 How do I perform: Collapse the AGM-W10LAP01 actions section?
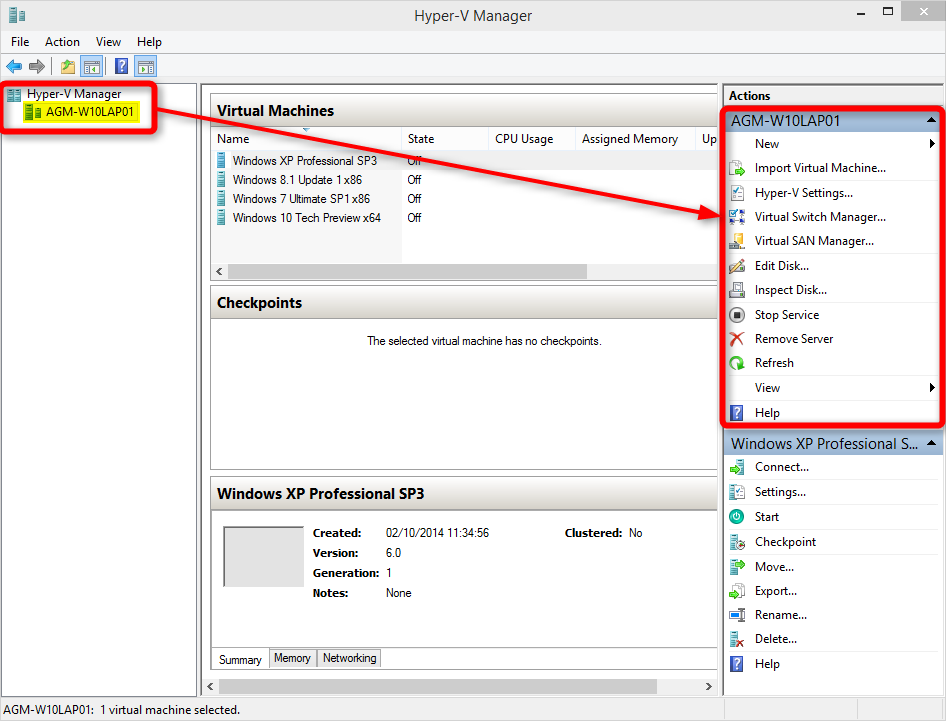click(x=932, y=121)
